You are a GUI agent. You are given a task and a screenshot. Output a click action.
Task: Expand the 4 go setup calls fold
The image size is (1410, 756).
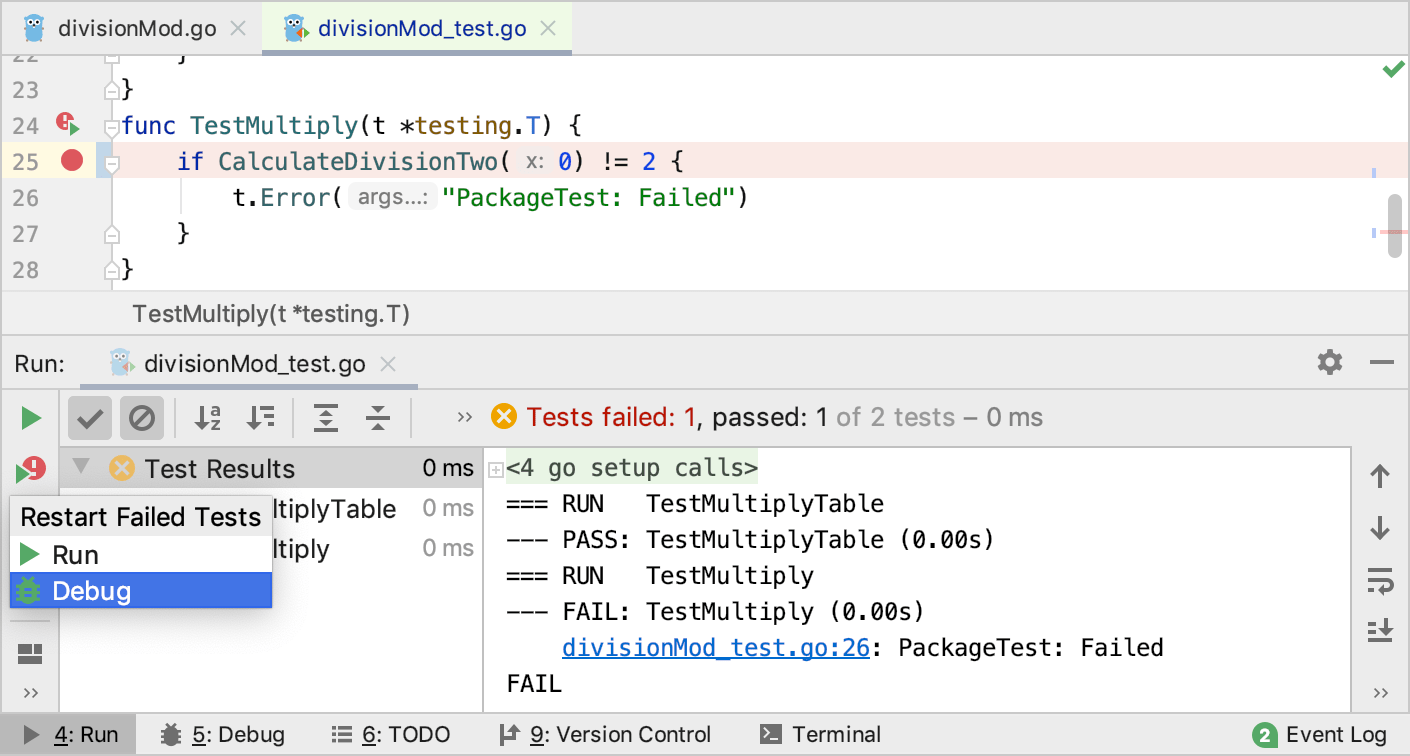[494, 469]
